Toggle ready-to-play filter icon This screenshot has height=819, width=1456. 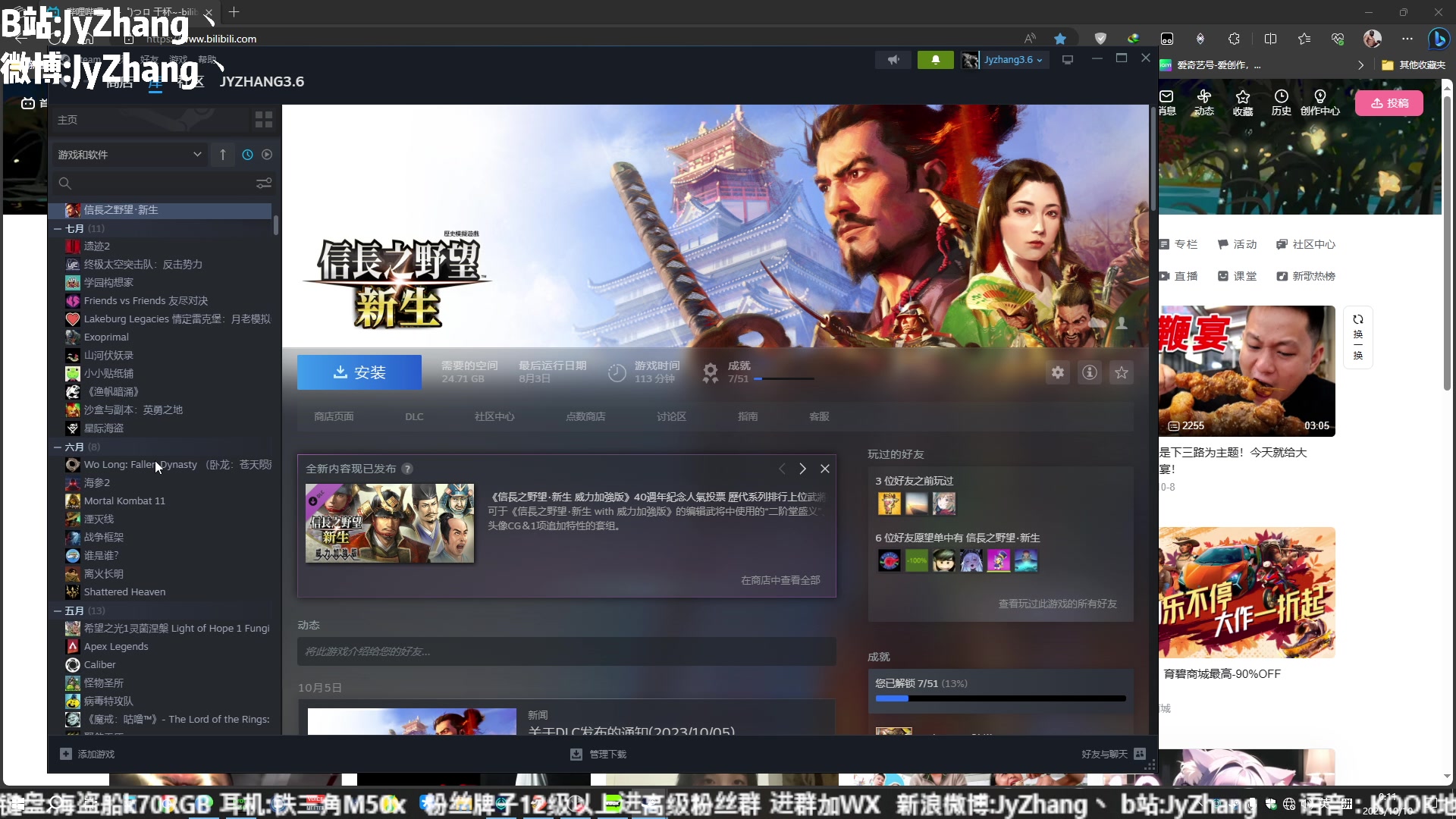click(x=267, y=155)
